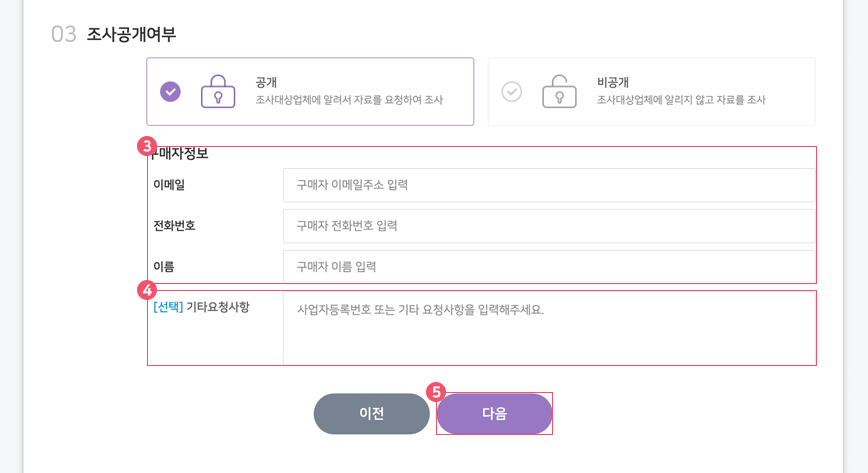Click the 이메일 field label
This screenshot has width=868, height=473.
(x=169, y=185)
